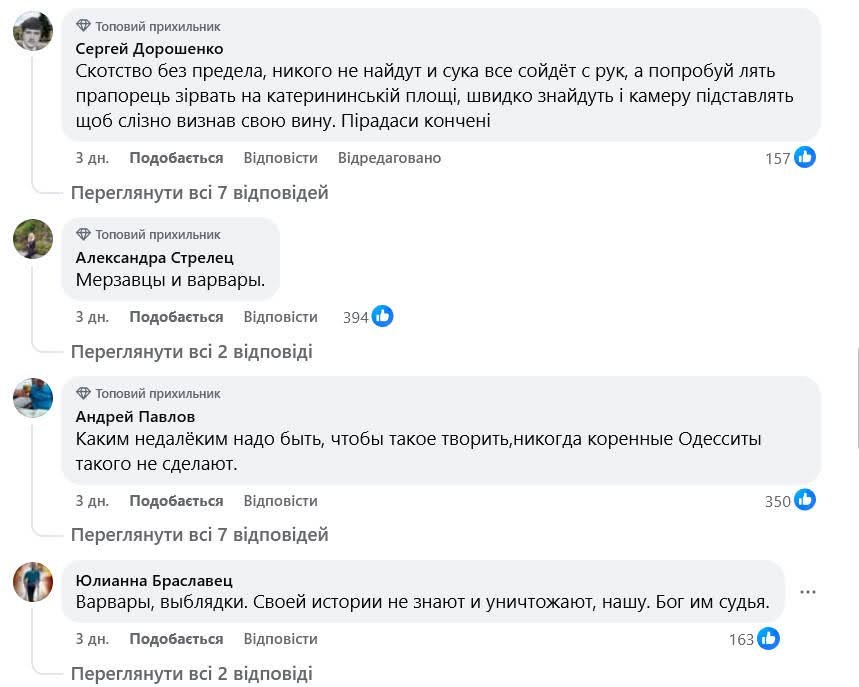Expand 2 replies under Александра Стрелец's comment
The image size is (859, 687).
tap(191, 351)
